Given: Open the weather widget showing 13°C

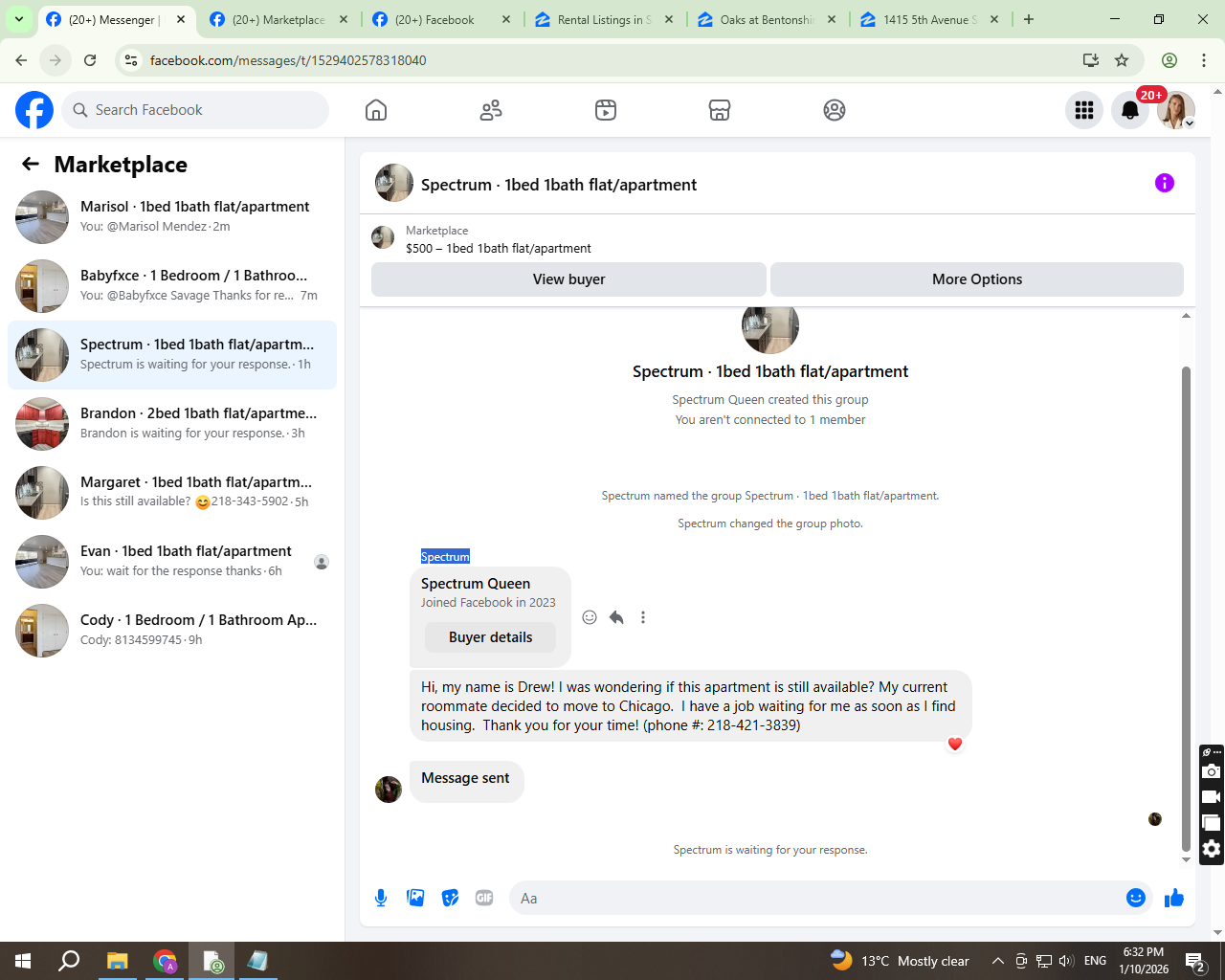Looking at the screenshot, I should tap(900, 961).
